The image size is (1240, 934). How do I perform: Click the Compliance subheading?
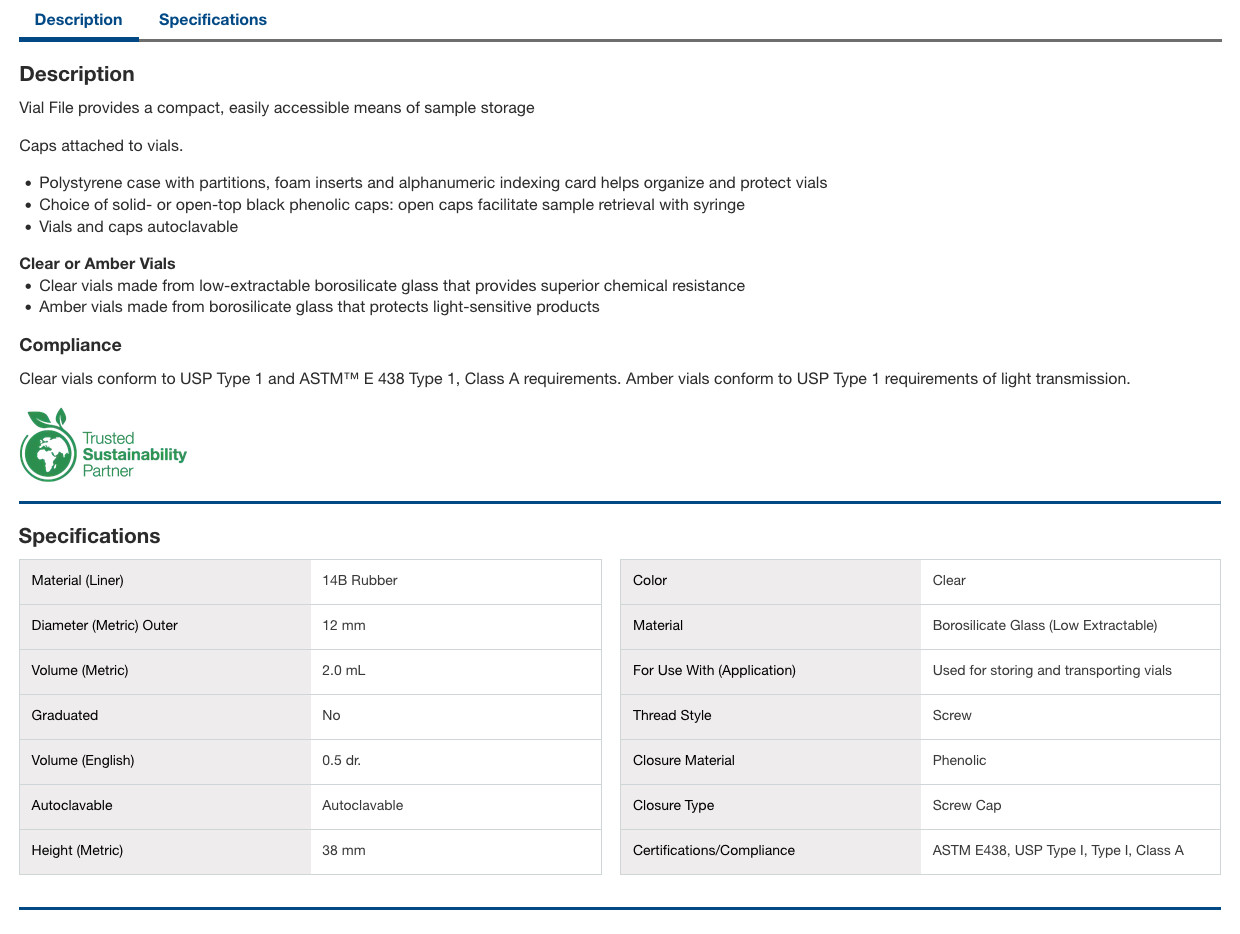click(x=70, y=345)
